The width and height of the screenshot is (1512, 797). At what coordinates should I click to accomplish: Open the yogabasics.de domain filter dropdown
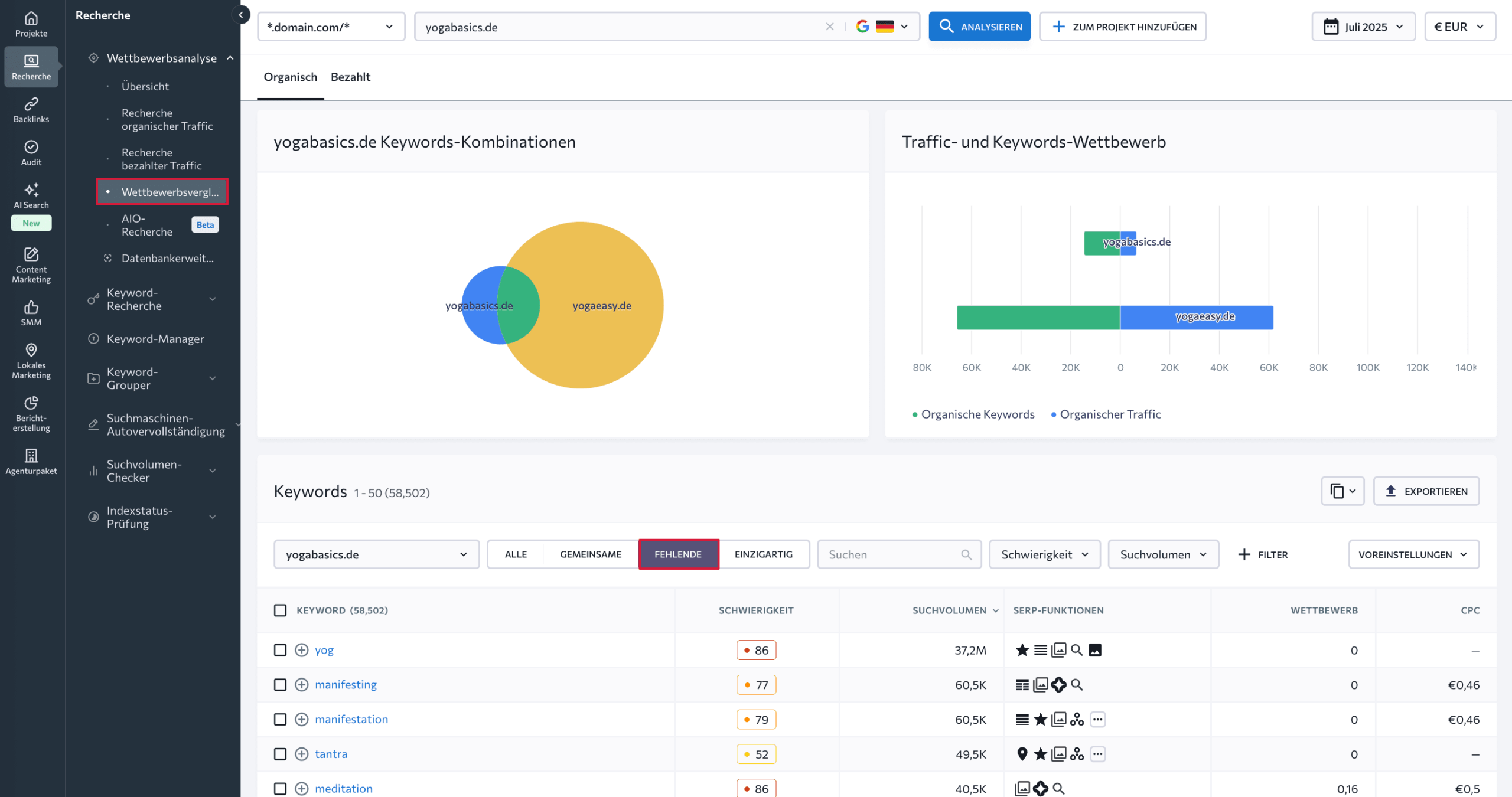point(377,554)
